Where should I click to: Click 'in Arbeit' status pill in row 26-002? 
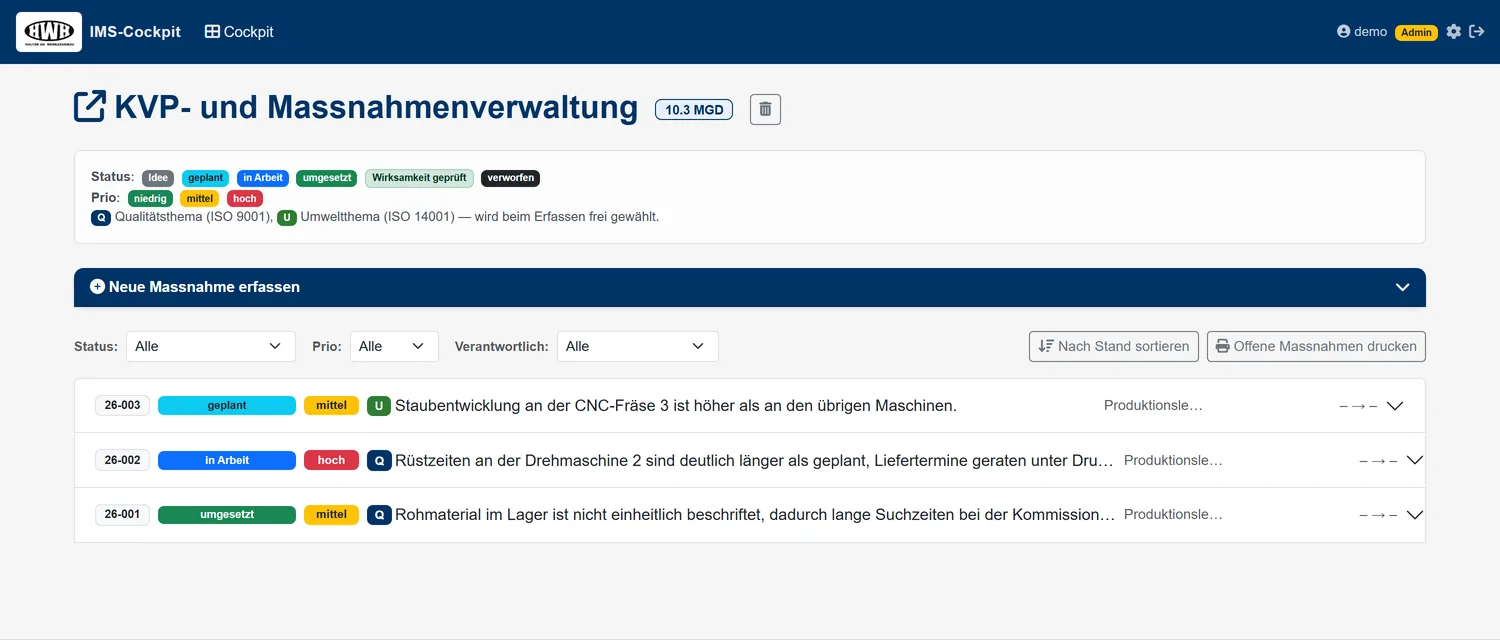(227, 460)
